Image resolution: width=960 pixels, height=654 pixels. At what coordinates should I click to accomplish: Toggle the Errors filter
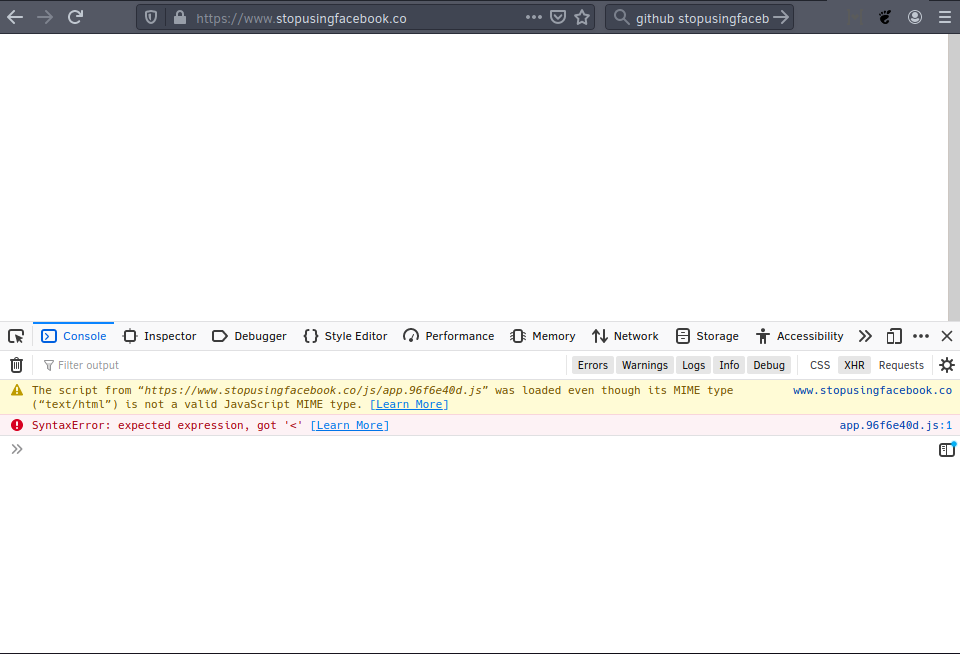point(593,365)
